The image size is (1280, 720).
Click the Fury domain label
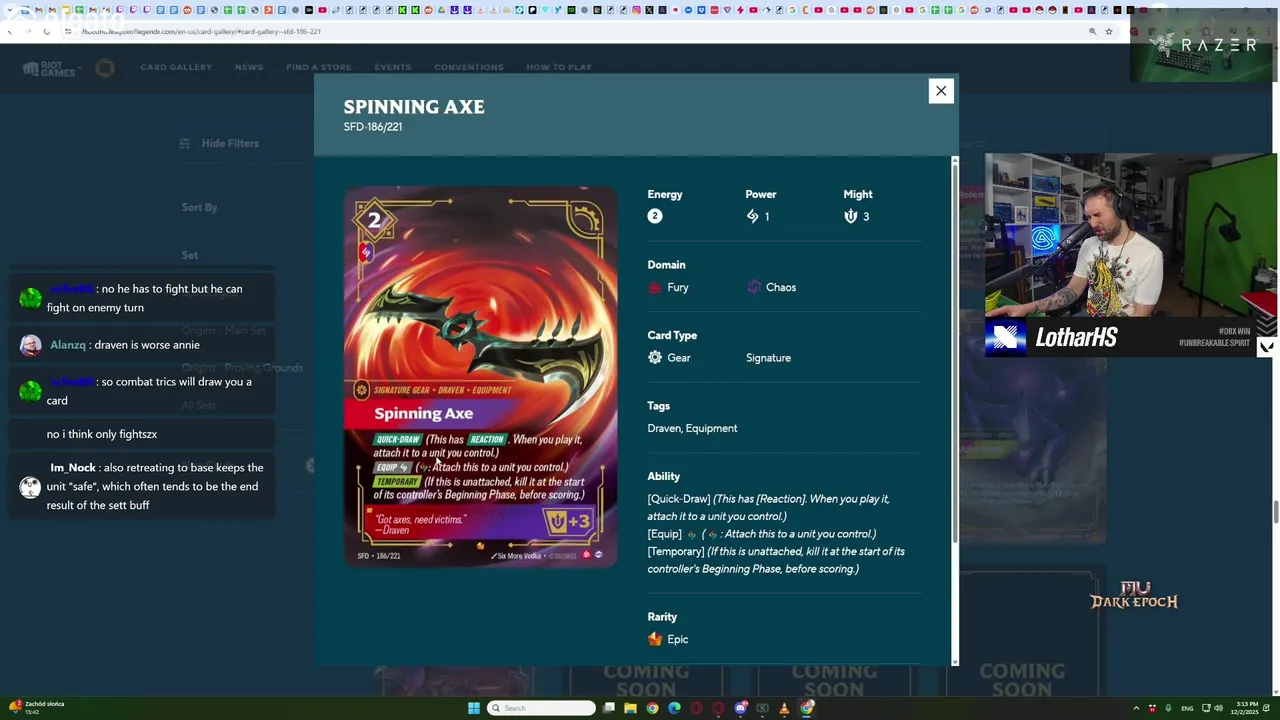(678, 287)
